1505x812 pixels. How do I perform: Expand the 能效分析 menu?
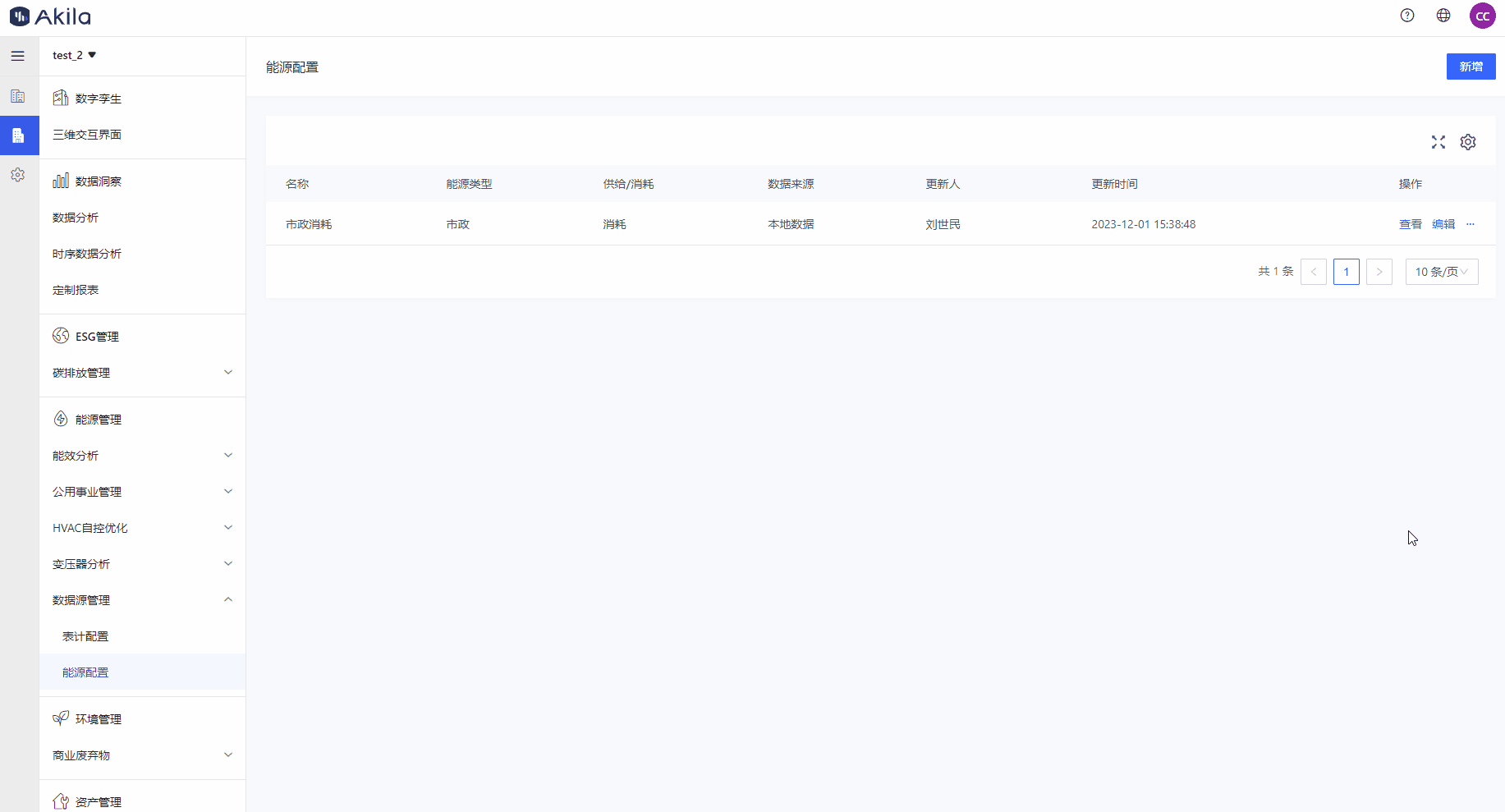click(142, 456)
